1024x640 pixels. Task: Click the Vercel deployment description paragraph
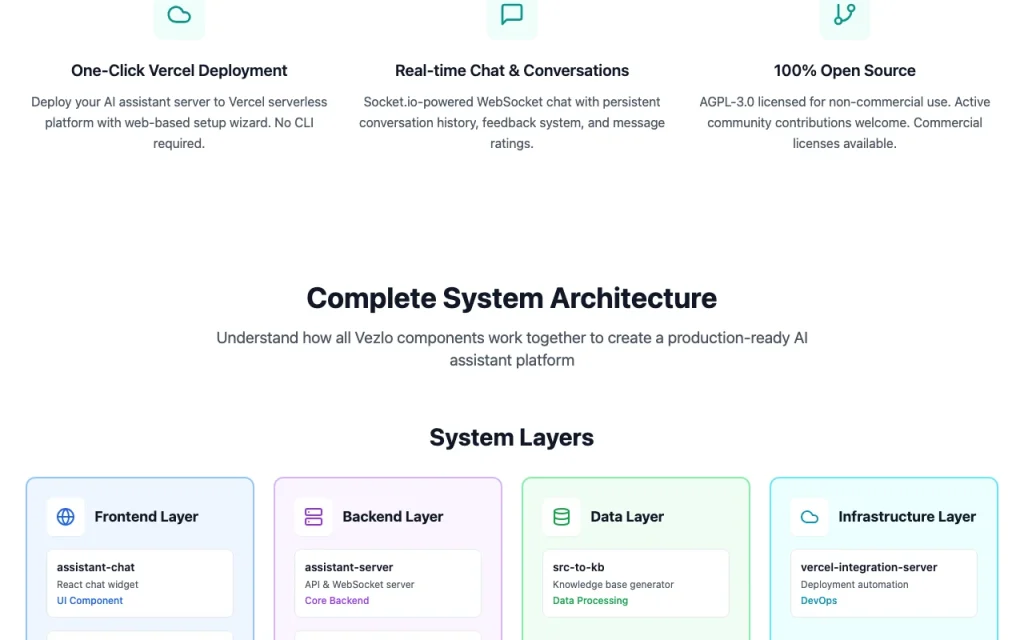pos(179,123)
